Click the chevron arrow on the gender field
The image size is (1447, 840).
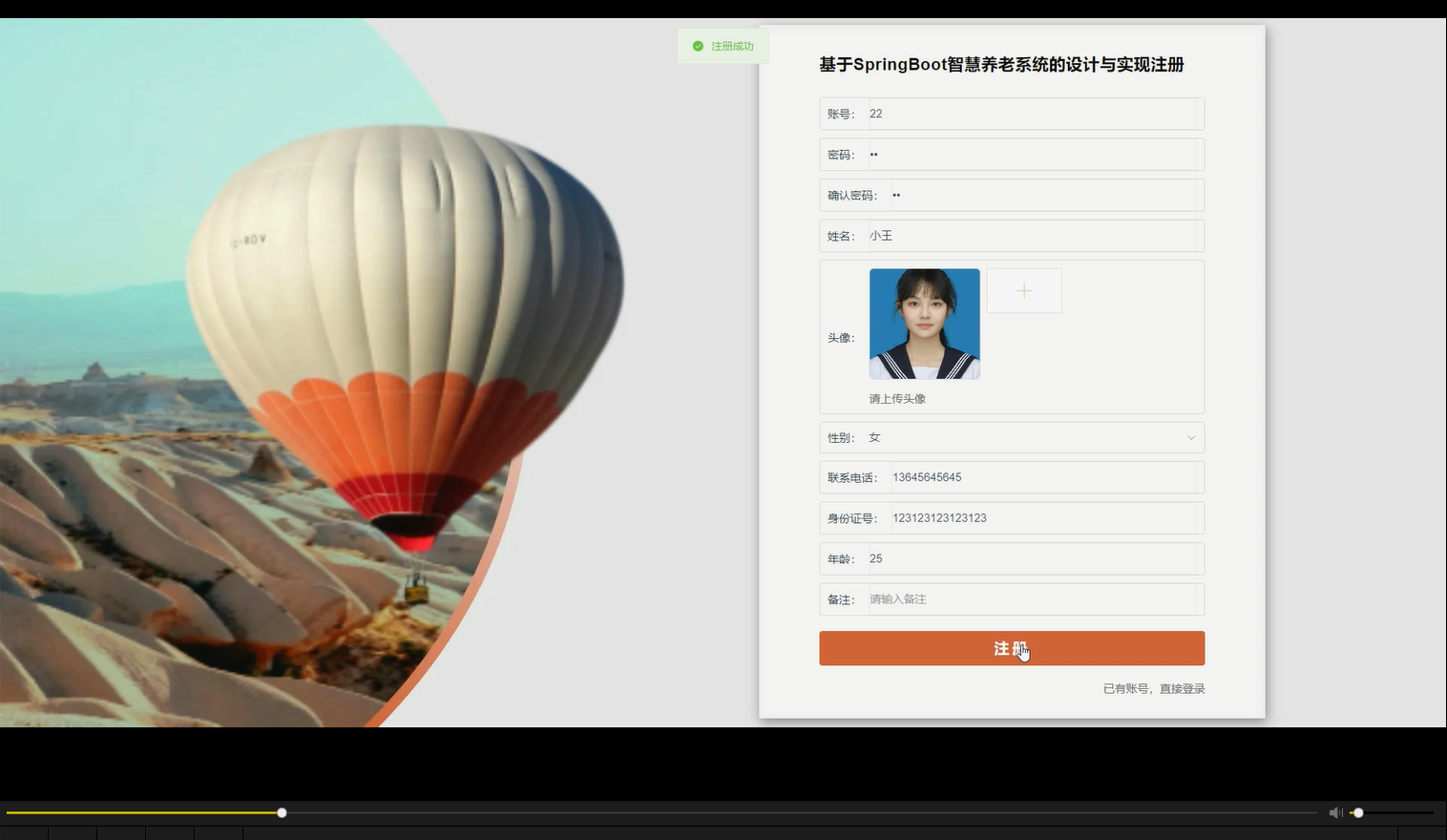point(1190,437)
